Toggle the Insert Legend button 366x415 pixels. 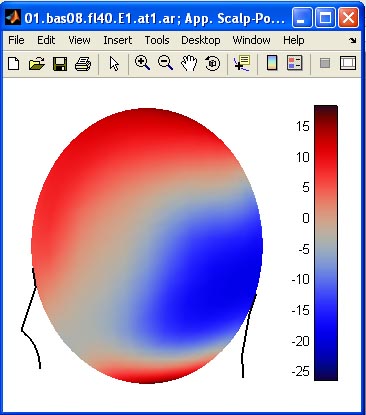(294, 63)
